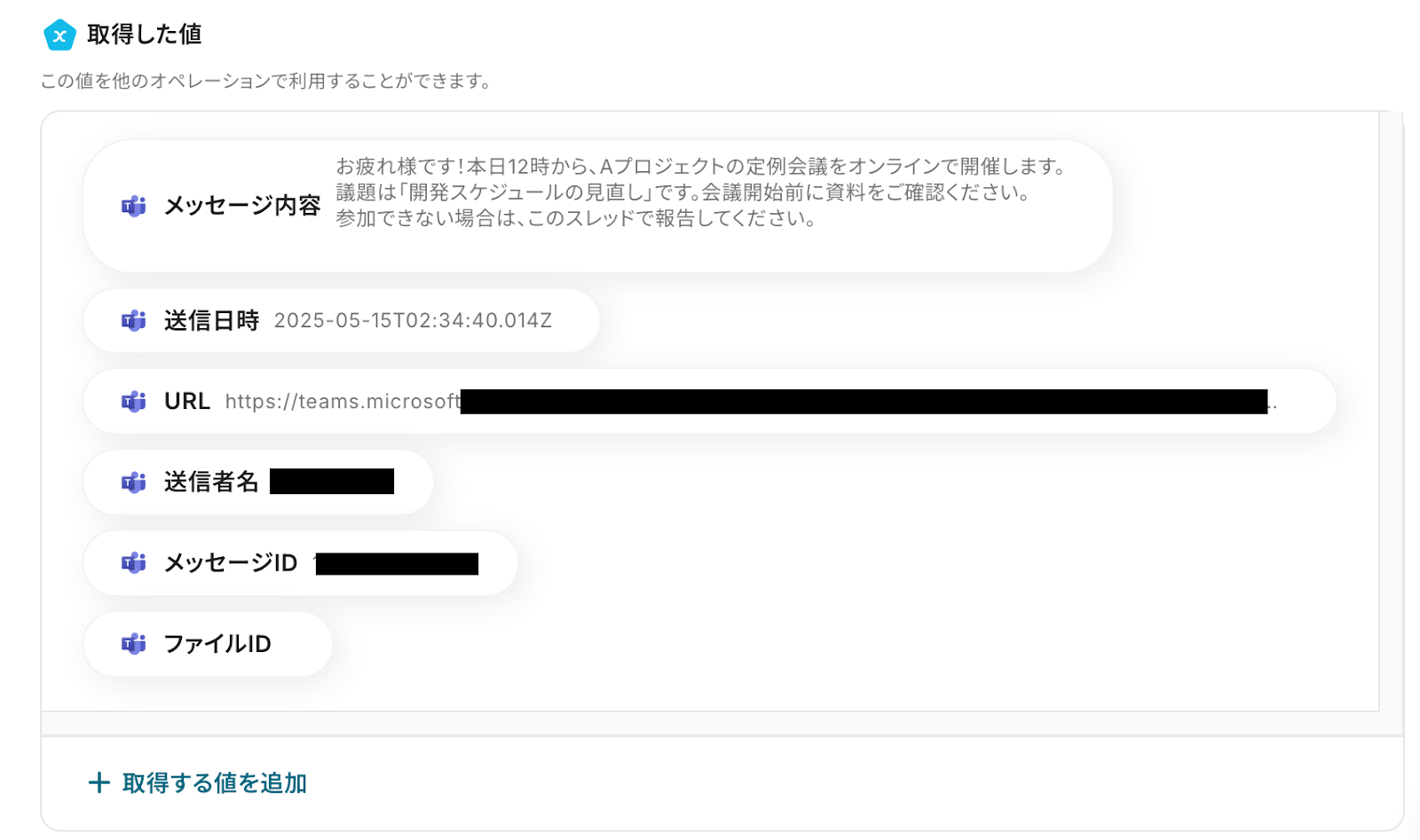Click the Teams icon beside ファイルID
Viewport: 1420px width, 840px height.
point(134,644)
